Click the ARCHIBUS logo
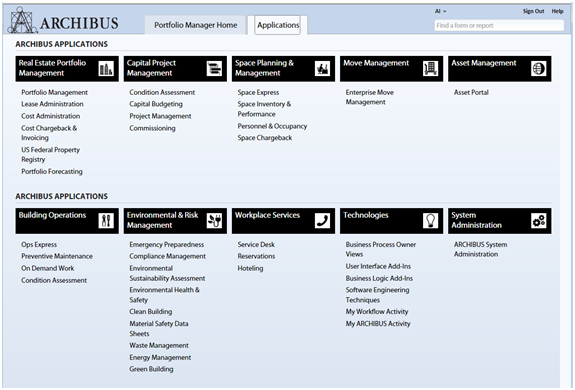The height and width of the screenshot is (390, 575). coord(63,21)
